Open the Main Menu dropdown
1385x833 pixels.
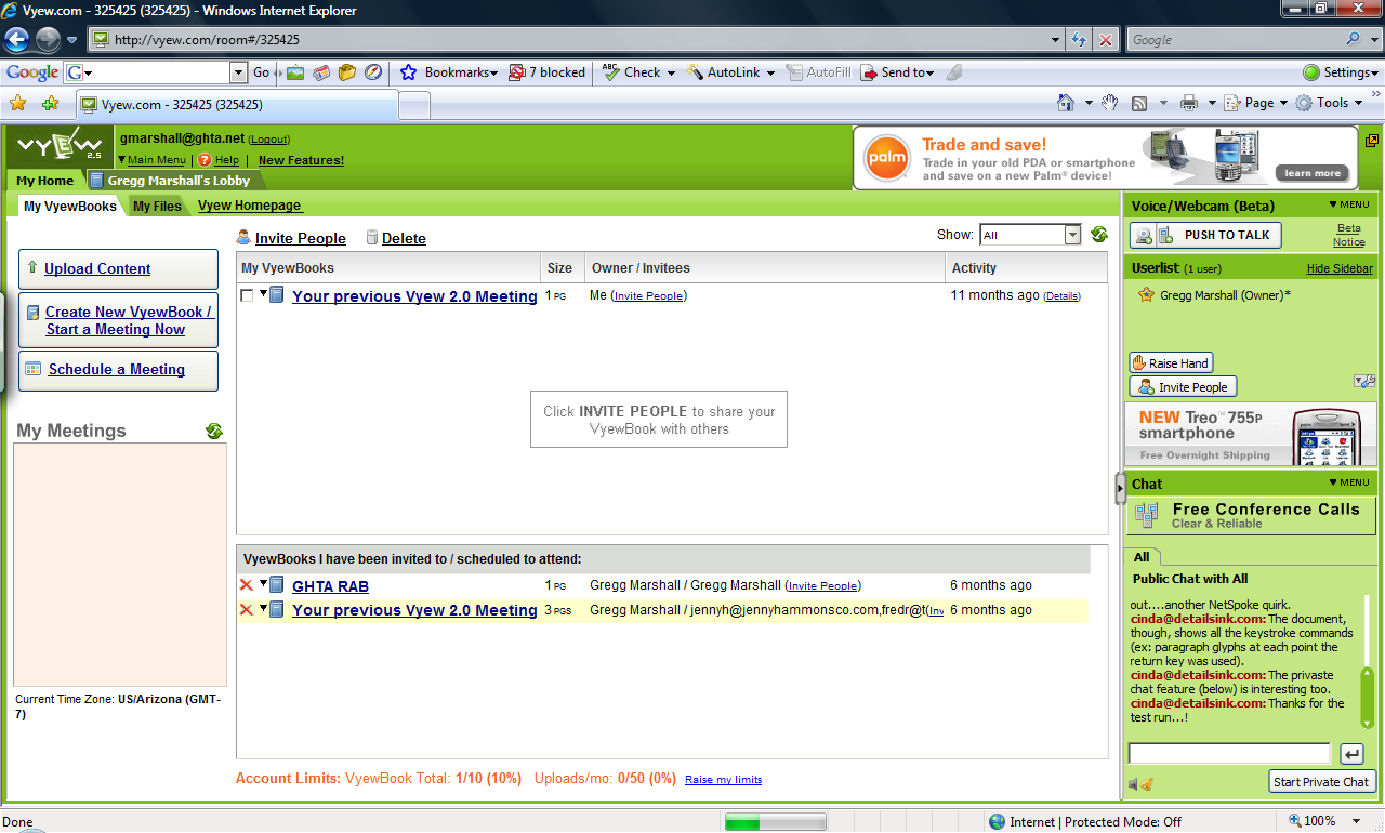tap(152, 160)
